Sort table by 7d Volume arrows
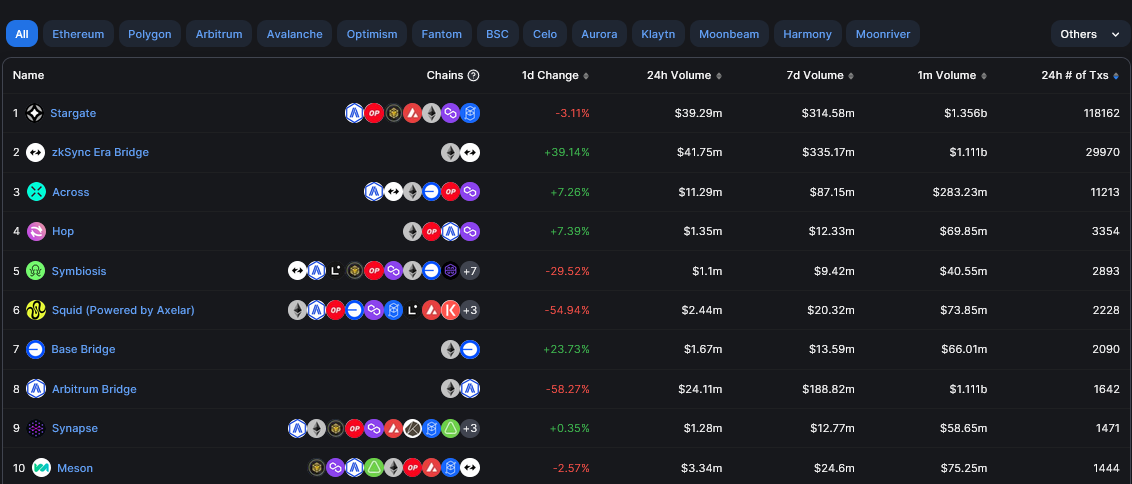 (x=851, y=76)
